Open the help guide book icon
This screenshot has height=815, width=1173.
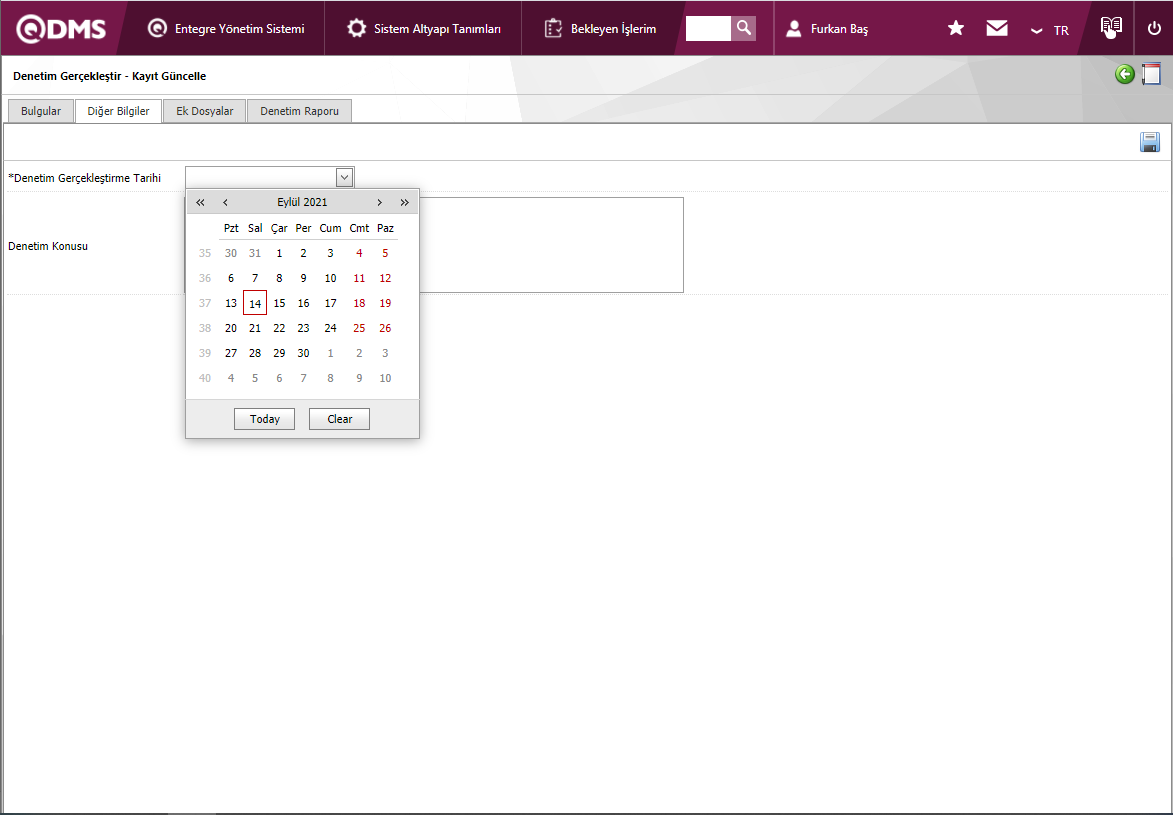tap(1111, 28)
